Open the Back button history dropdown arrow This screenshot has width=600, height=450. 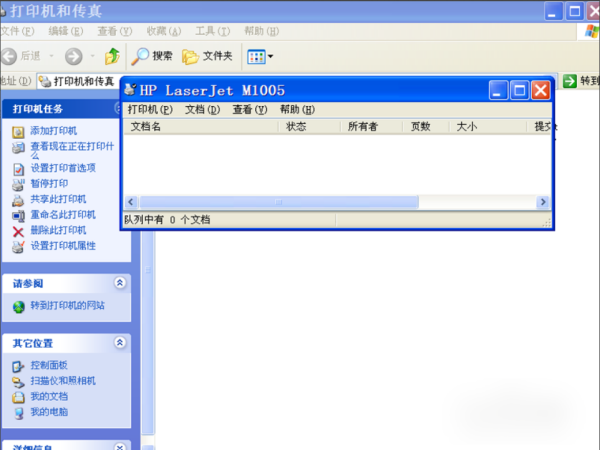(51, 56)
